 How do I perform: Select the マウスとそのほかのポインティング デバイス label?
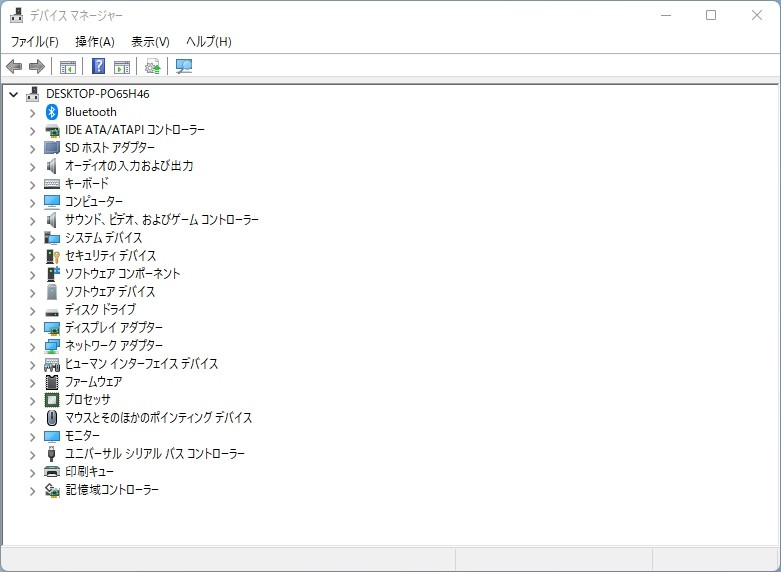pos(158,418)
